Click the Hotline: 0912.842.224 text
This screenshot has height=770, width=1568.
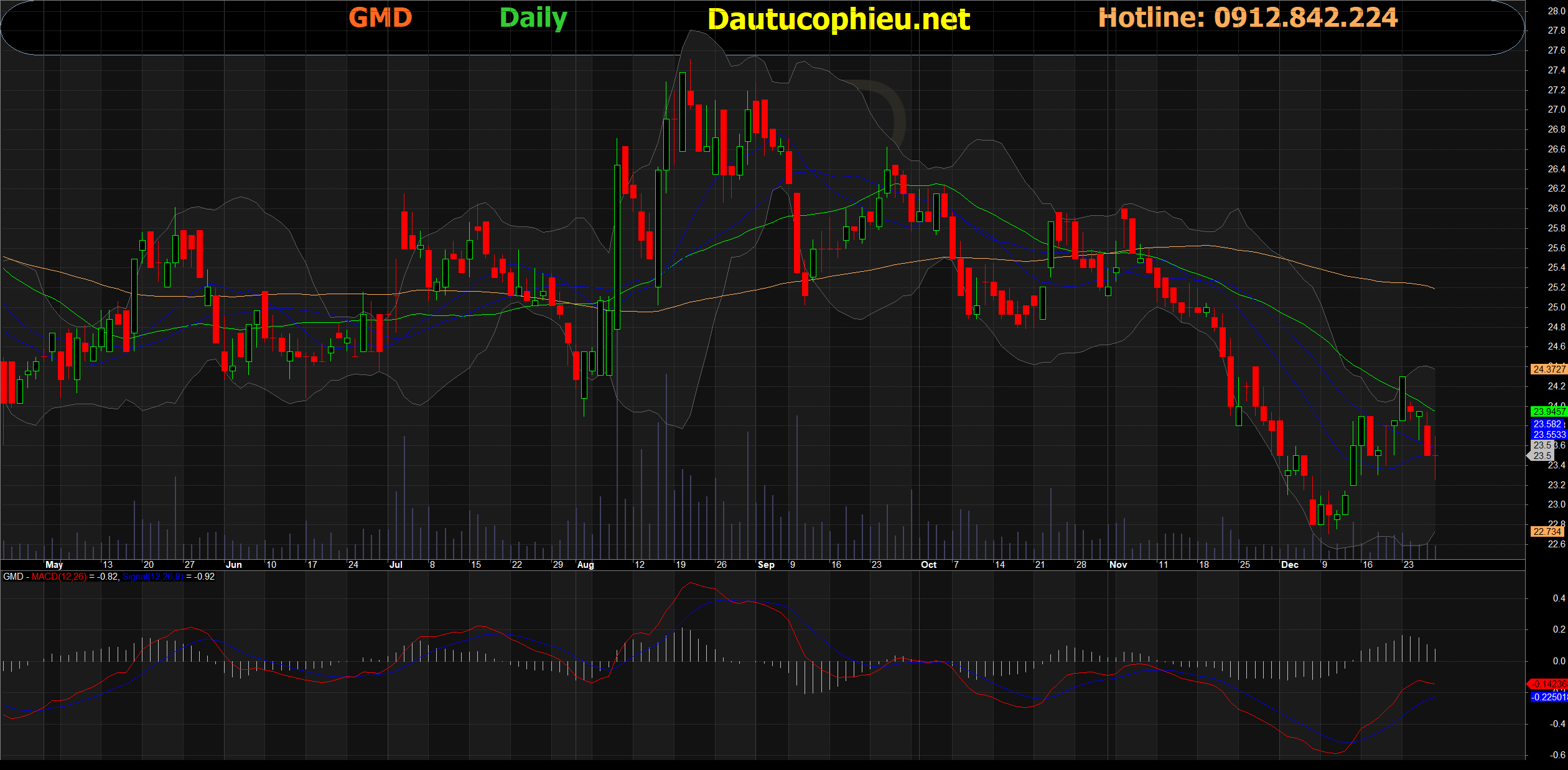[1248, 17]
